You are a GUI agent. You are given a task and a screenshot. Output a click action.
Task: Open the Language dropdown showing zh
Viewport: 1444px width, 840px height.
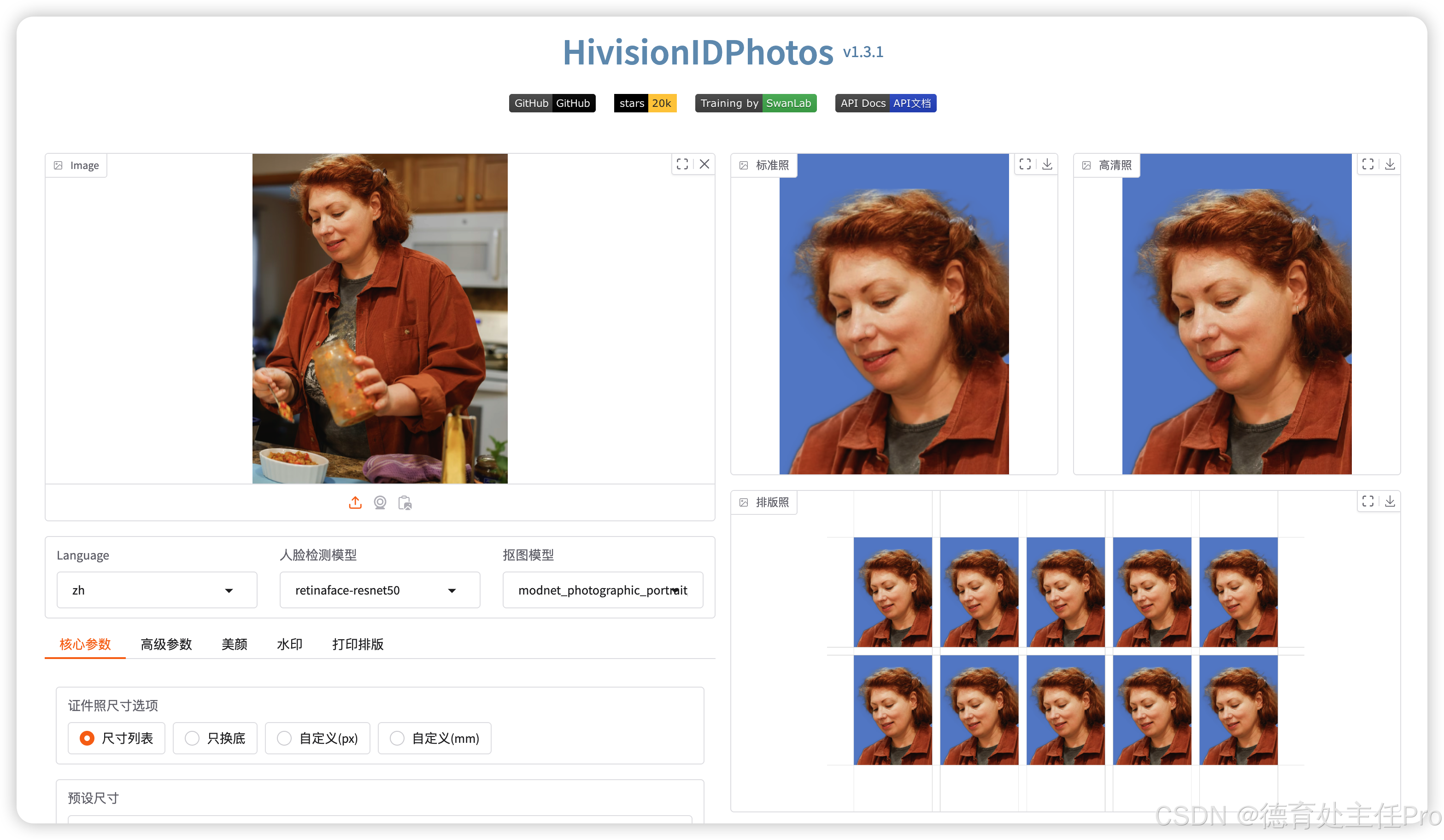(x=157, y=590)
